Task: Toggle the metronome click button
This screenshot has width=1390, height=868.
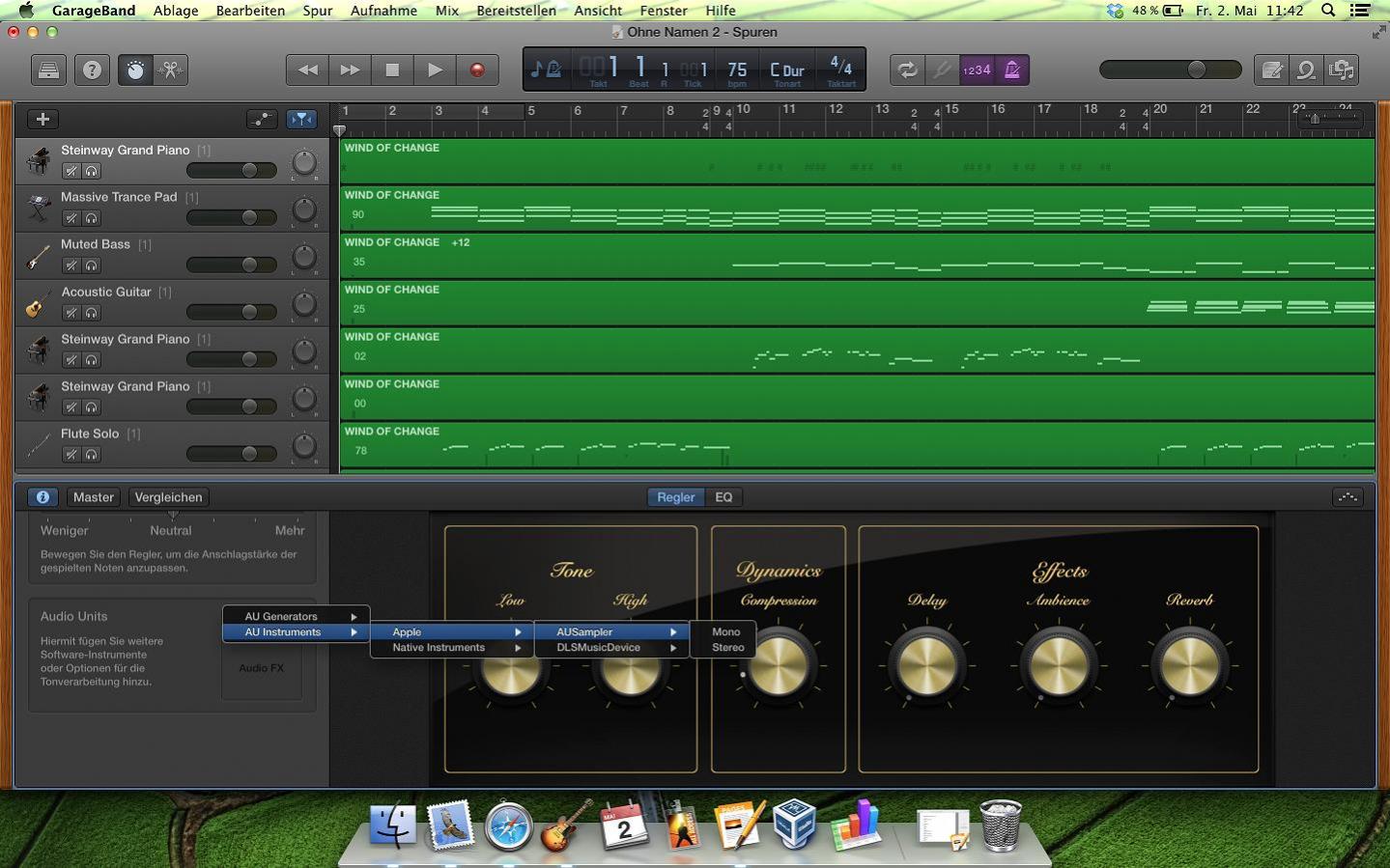Action: [x=1011, y=70]
